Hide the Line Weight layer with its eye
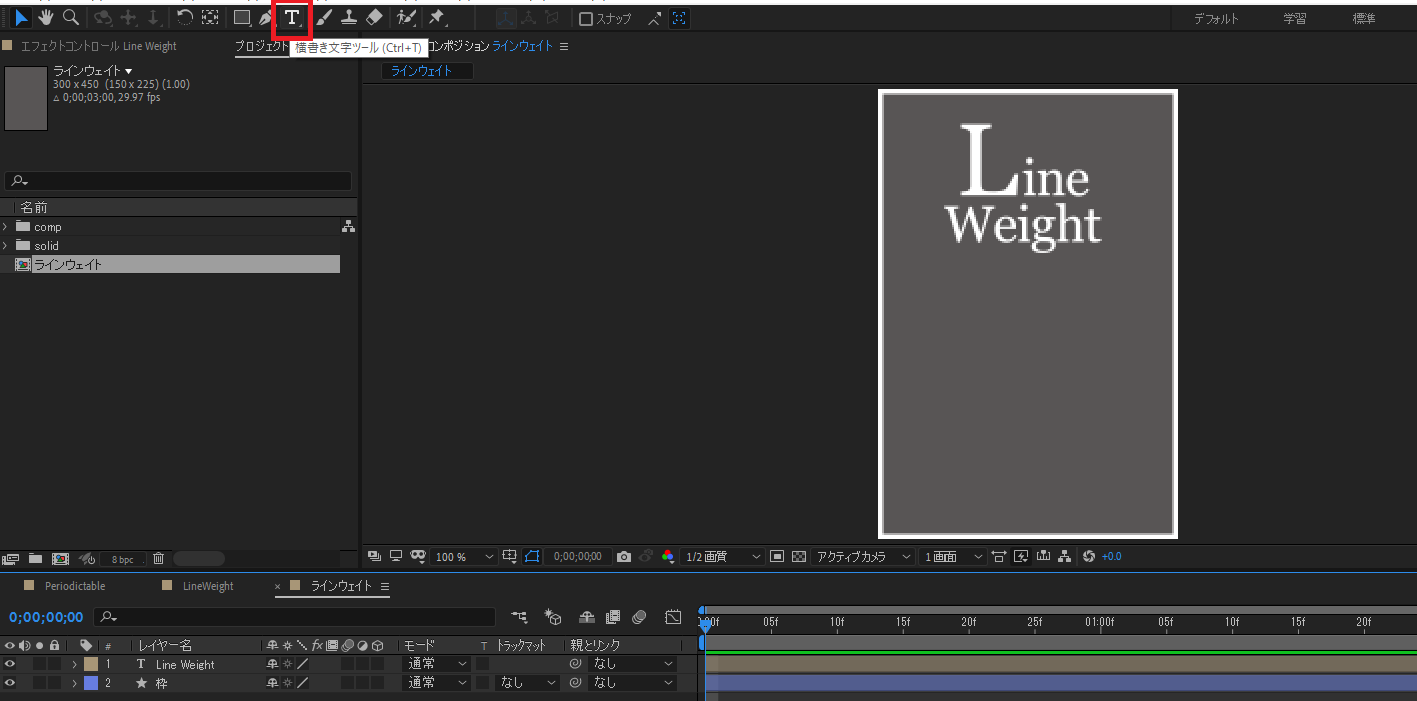 [10, 664]
